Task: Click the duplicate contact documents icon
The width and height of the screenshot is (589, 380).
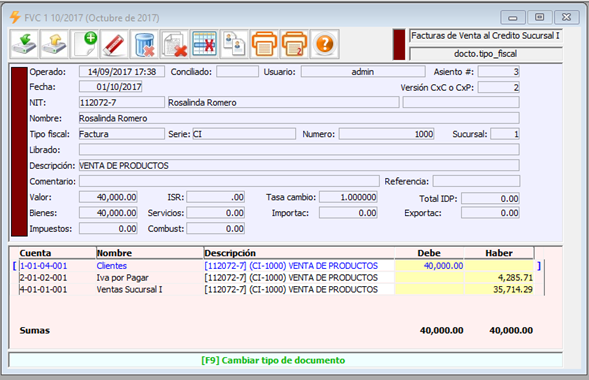Action: point(234,44)
